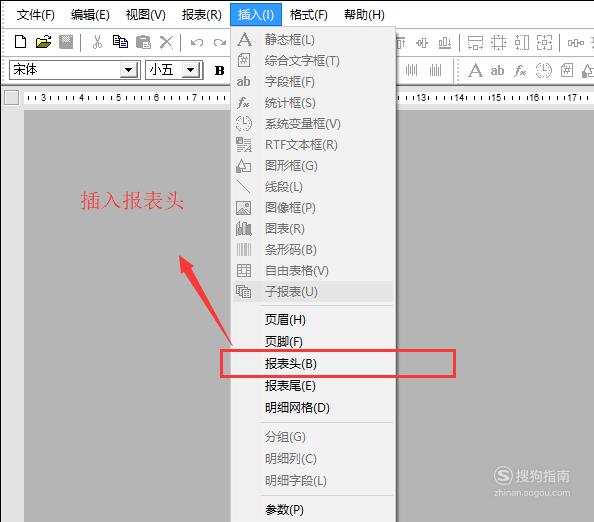Choose 分组(G) menu entry
Viewport: 594px width, 522px height.
pos(313,437)
